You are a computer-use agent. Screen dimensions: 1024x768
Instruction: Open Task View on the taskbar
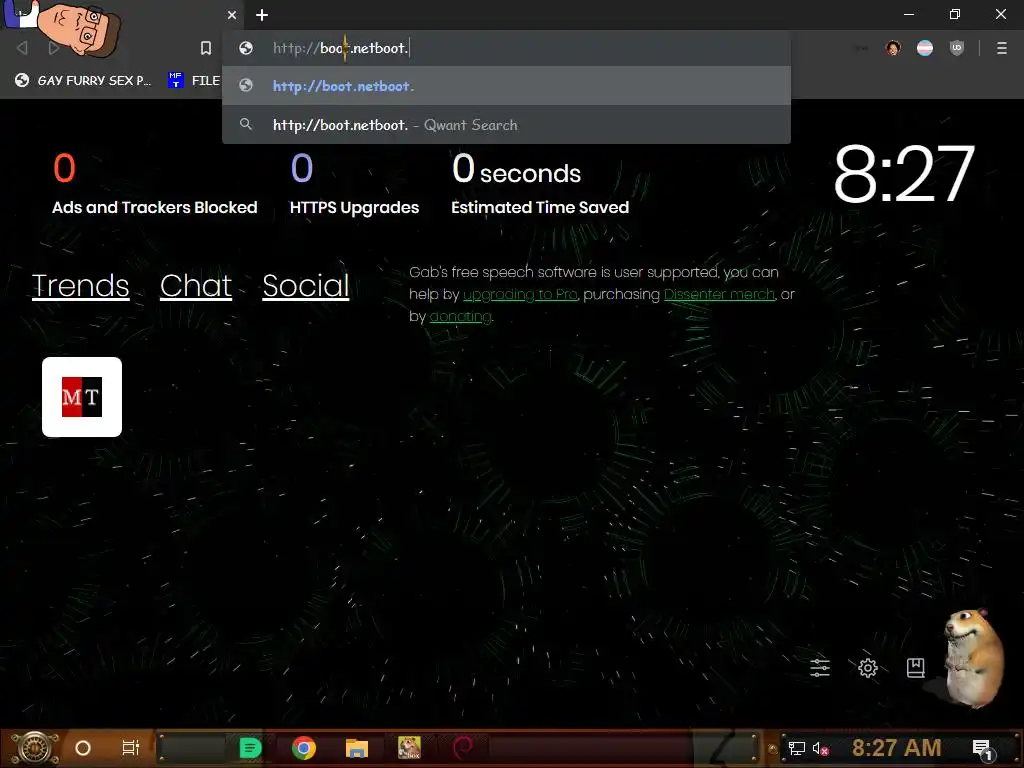(x=131, y=748)
